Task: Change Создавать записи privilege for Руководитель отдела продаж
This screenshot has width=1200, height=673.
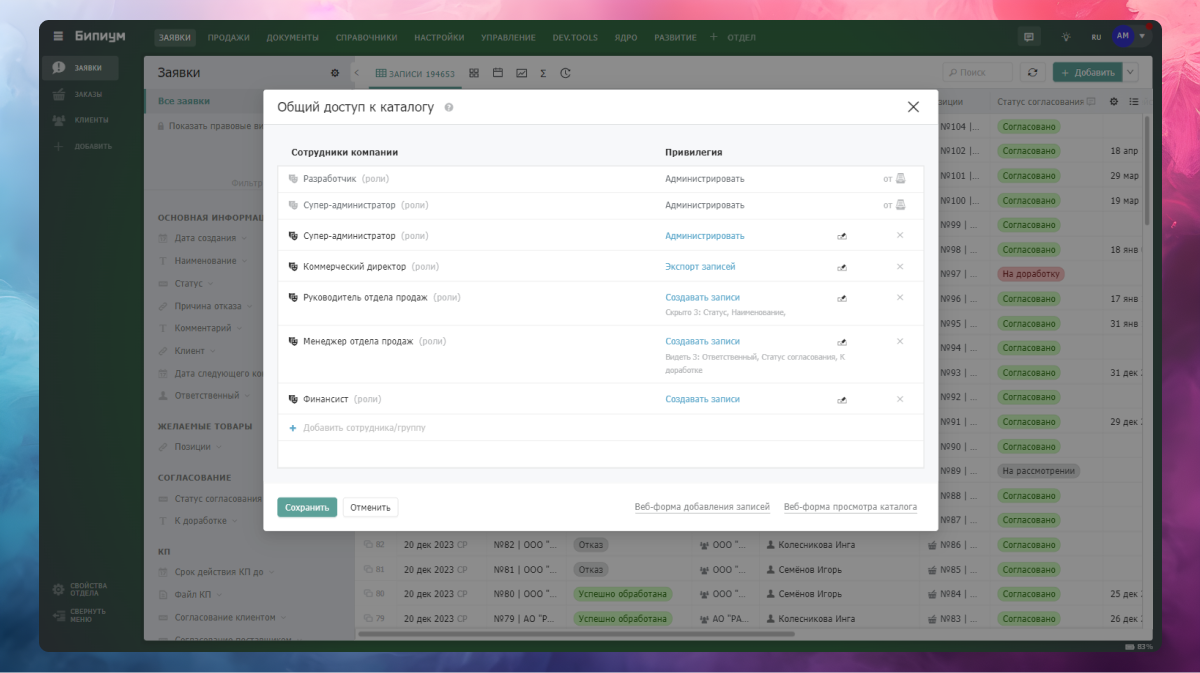Action: pyautogui.click(x=703, y=297)
